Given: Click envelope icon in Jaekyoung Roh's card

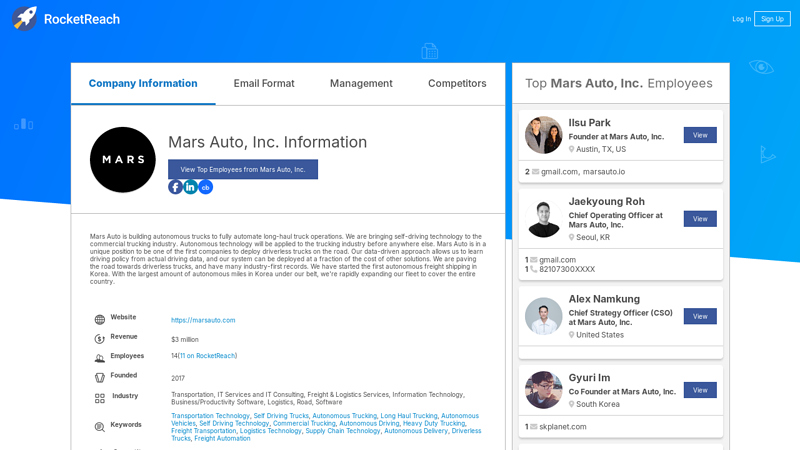Looking at the screenshot, I should 533,260.
